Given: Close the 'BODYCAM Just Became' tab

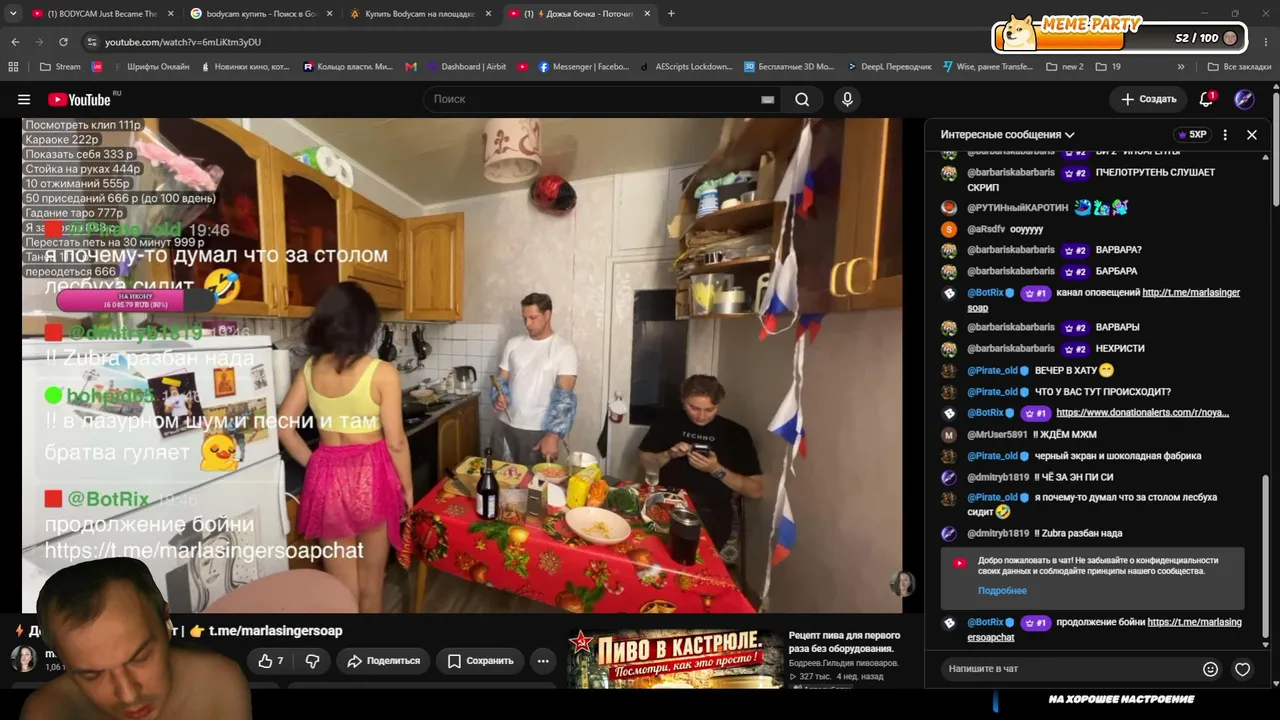Looking at the screenshot, I should tap(171, 14).
